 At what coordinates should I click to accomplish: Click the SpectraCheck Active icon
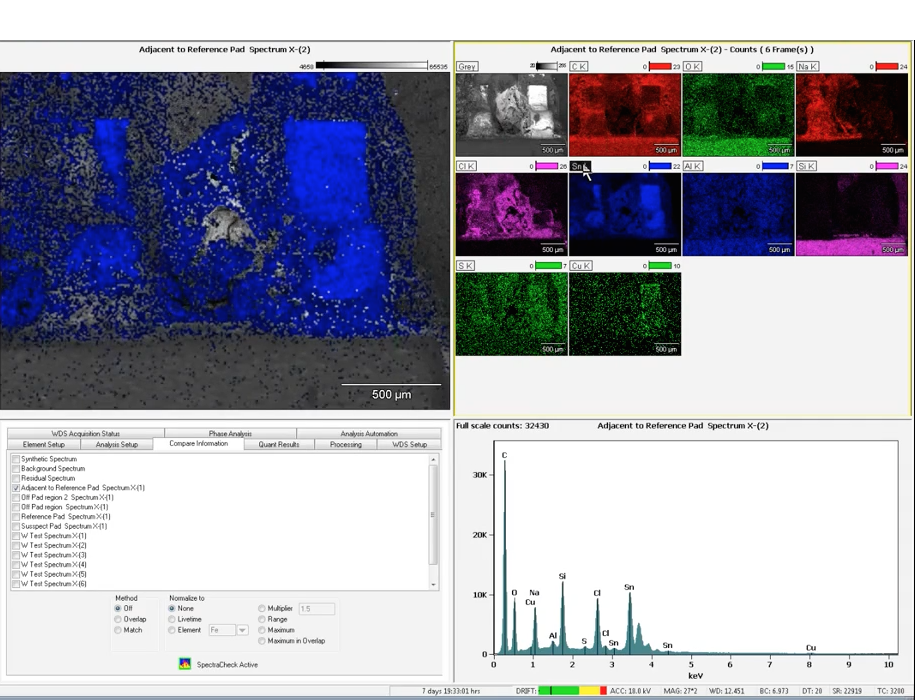185,663
